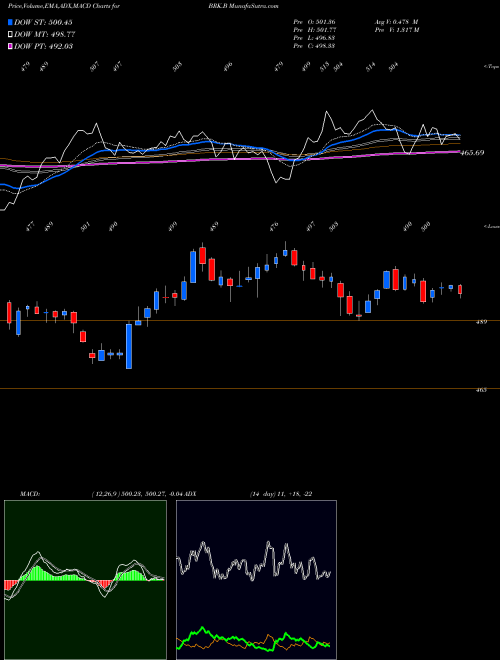This screenshot has height=660, width=500.
Task: Click the 'MACD:' panel heading
Action: (29, 494)
